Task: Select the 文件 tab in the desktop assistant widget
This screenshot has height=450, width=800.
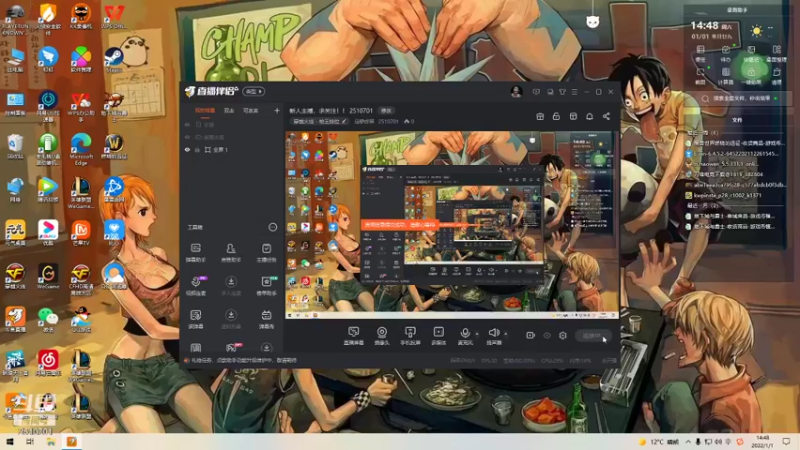Action: coord(737,120)
